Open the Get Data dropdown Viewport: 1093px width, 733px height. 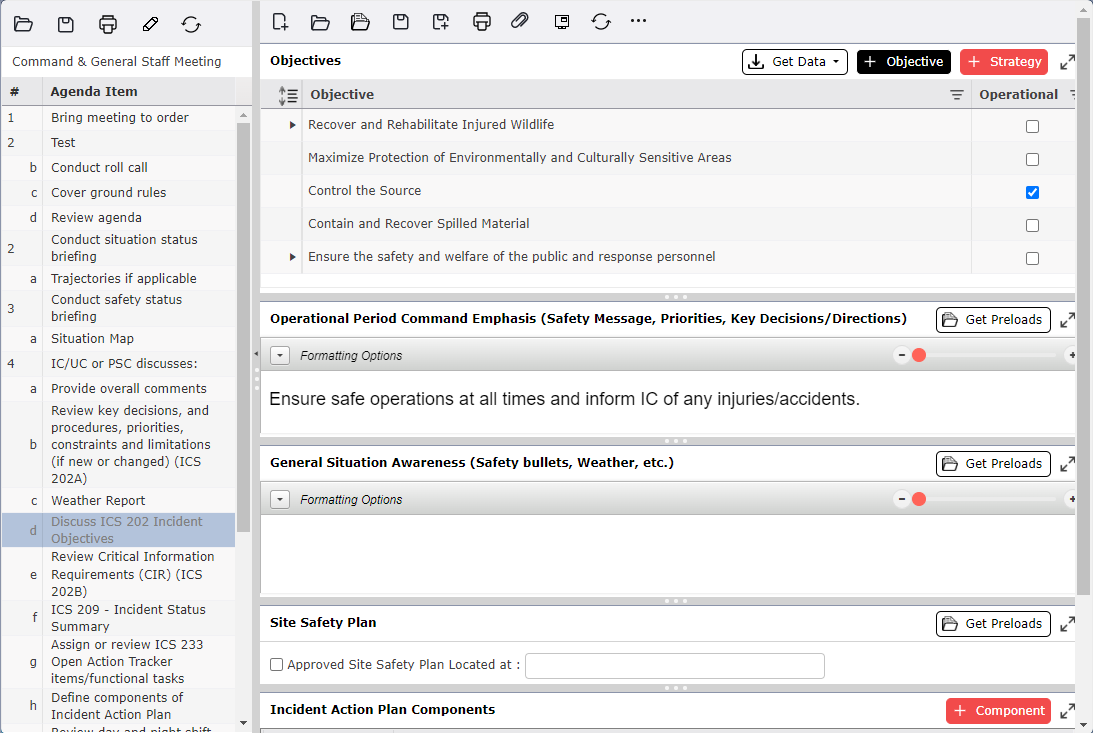pyautogui.click(x=794, y=62)
